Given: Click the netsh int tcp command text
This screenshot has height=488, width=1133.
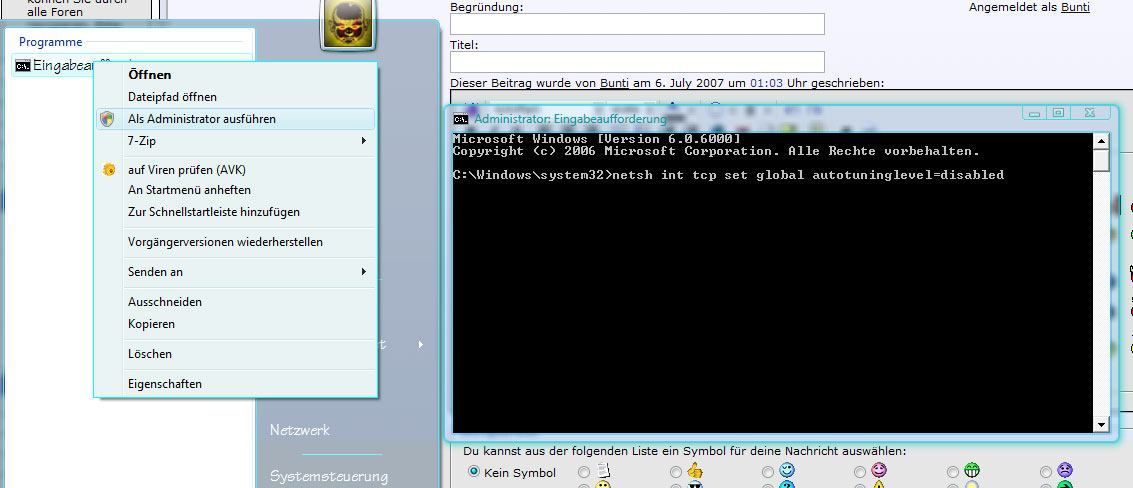Looking at the screenshot, I should [x=808, y=175].
